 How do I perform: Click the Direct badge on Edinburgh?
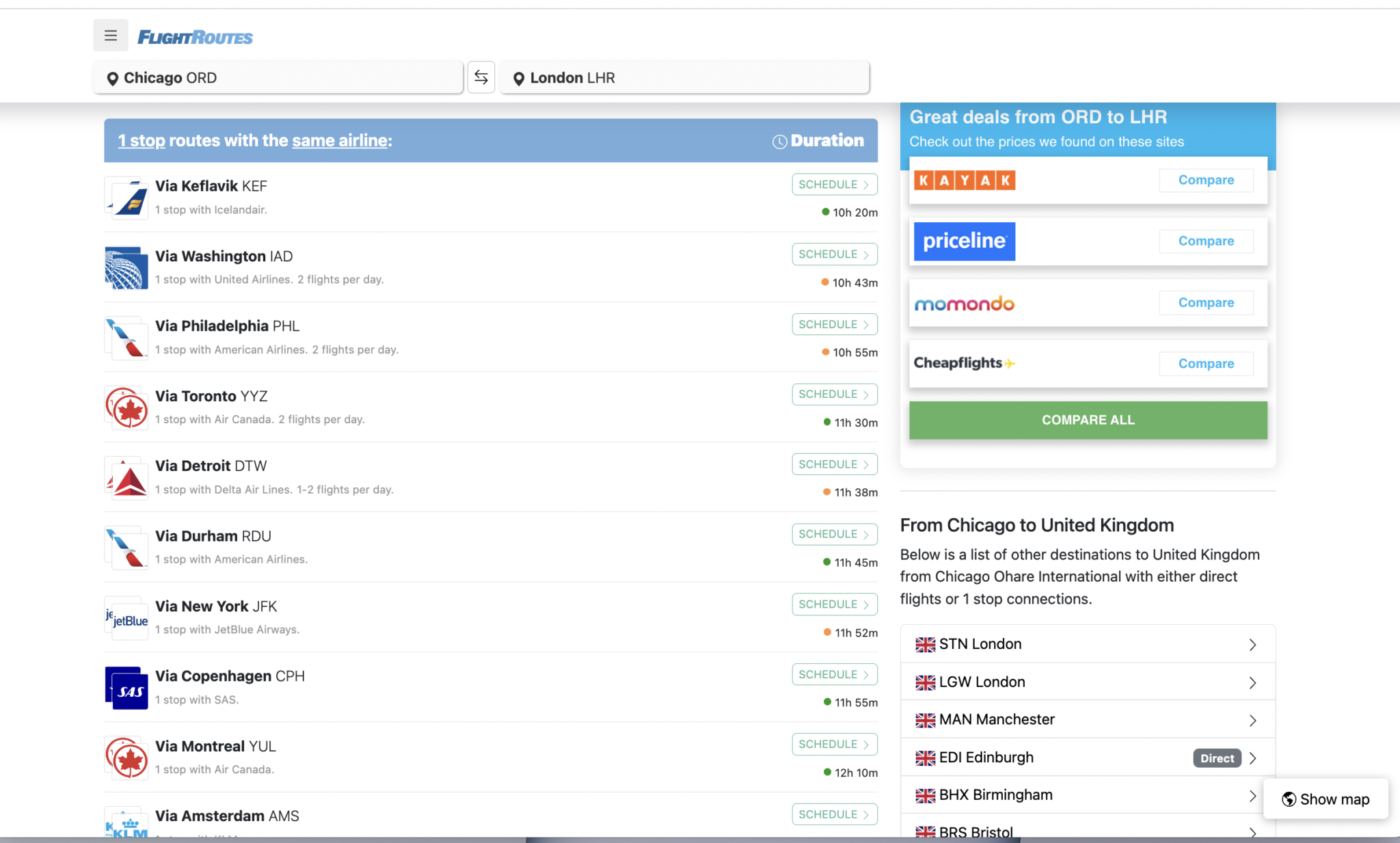click(x=1217, y=758)
